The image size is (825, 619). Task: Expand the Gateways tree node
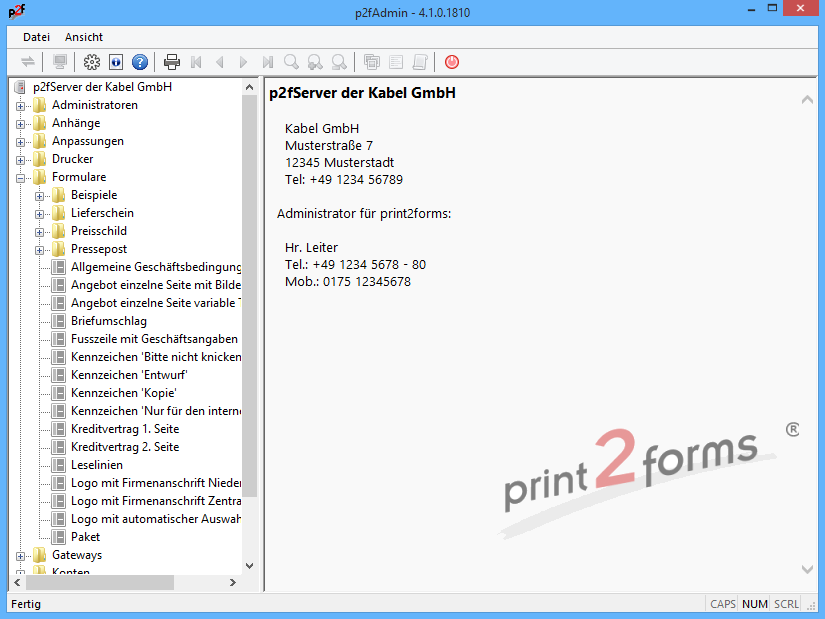coord(21,556)
